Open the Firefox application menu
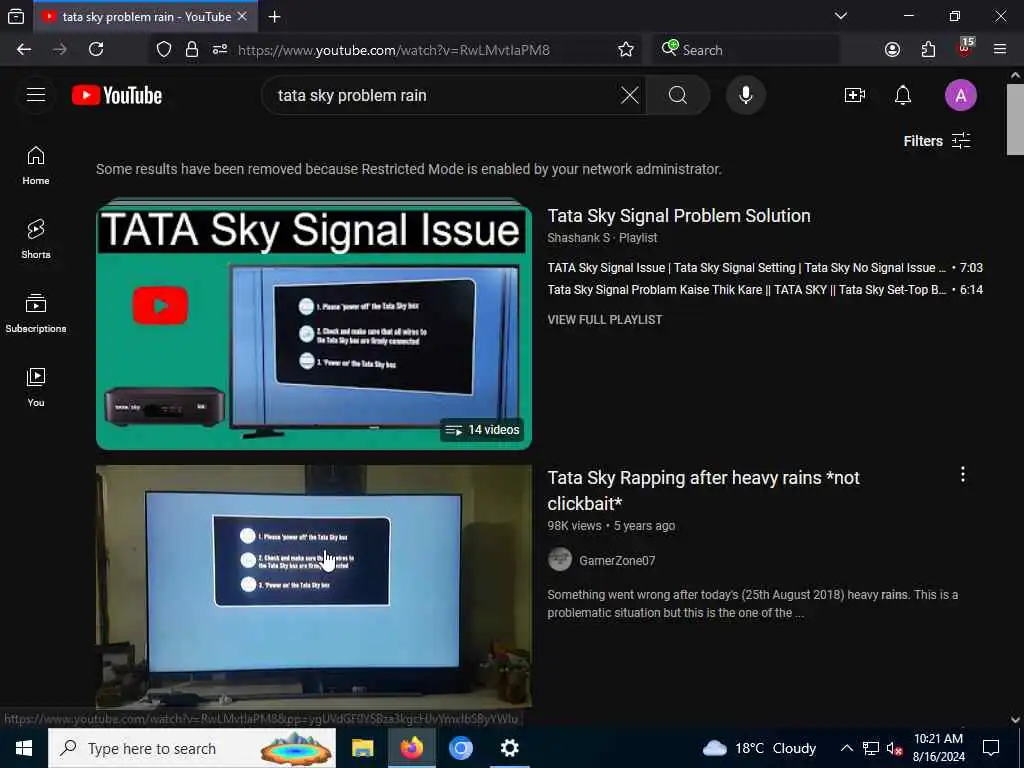Screen dimensions: 1024x768 pyautogui.click(x=1000, y=50)
